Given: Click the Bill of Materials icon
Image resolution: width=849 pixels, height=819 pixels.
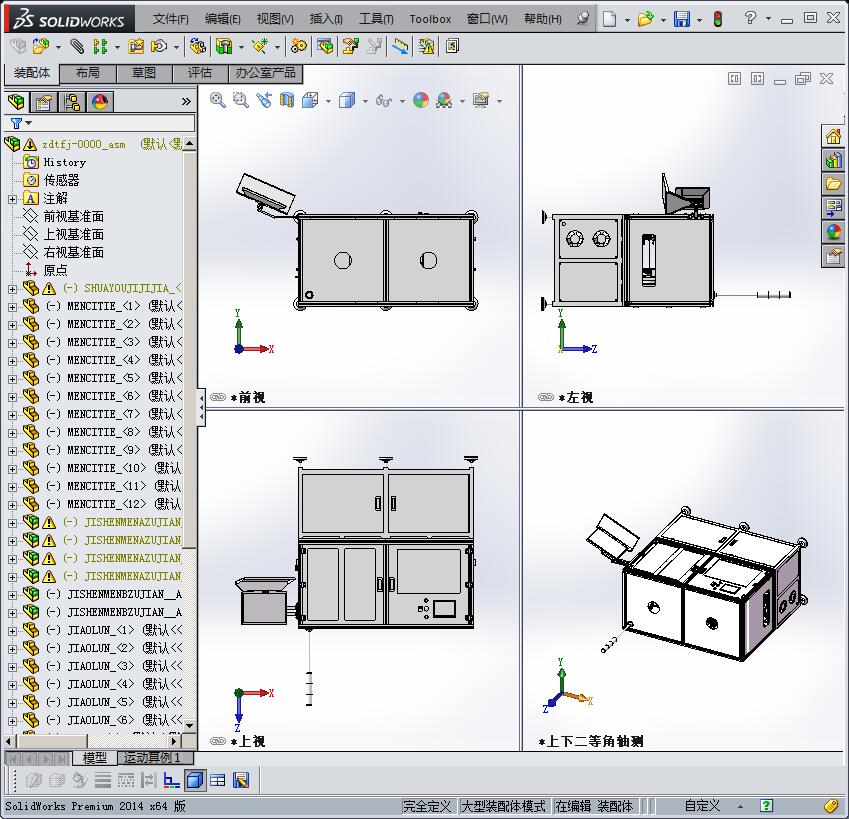Looking at the screenshot, I should tap(325, 47).
